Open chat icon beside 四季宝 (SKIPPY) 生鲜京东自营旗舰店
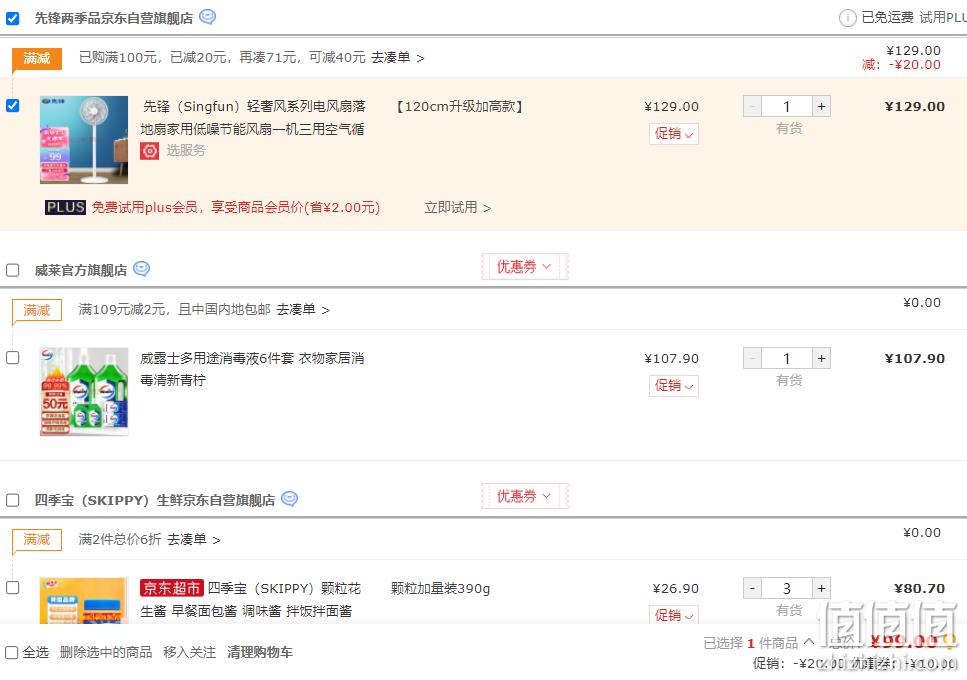 [x=289, y=499]
